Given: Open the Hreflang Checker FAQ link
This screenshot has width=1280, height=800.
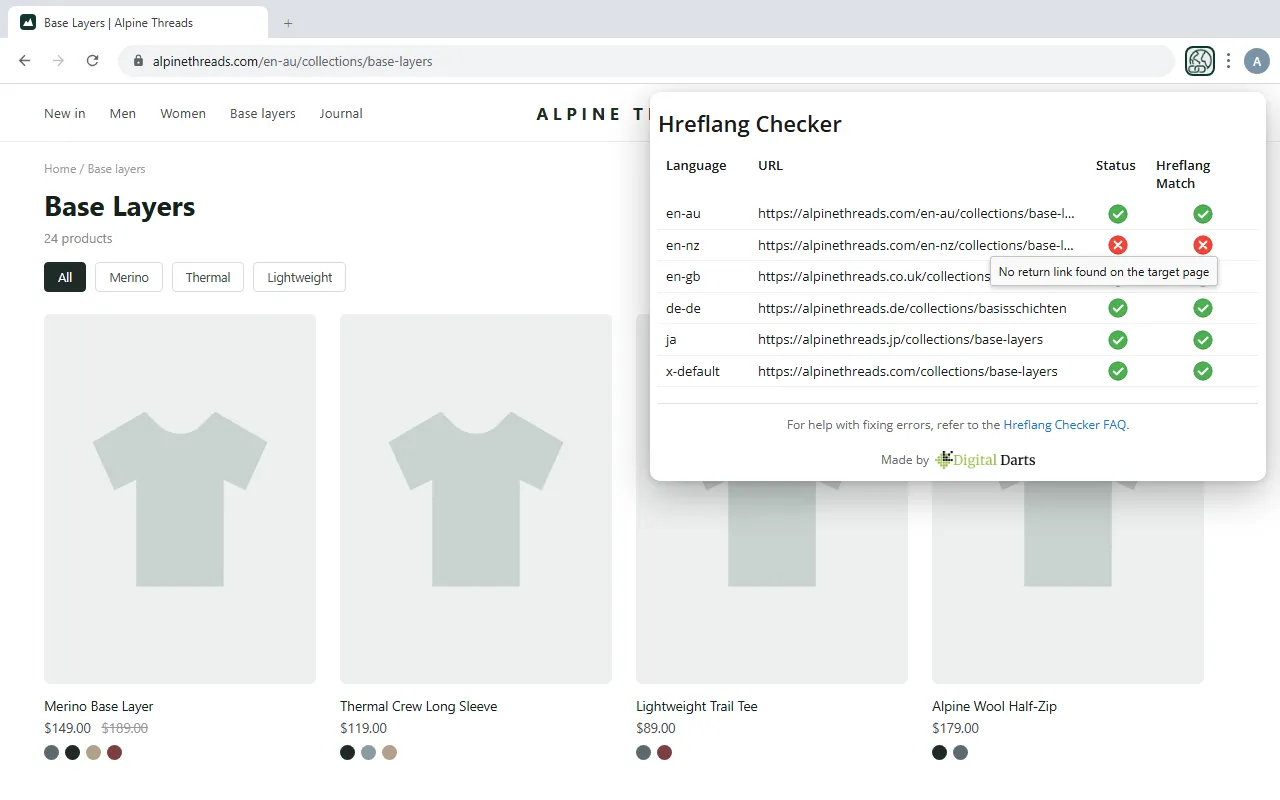Looking at the screenshot, I should 1065,425.
